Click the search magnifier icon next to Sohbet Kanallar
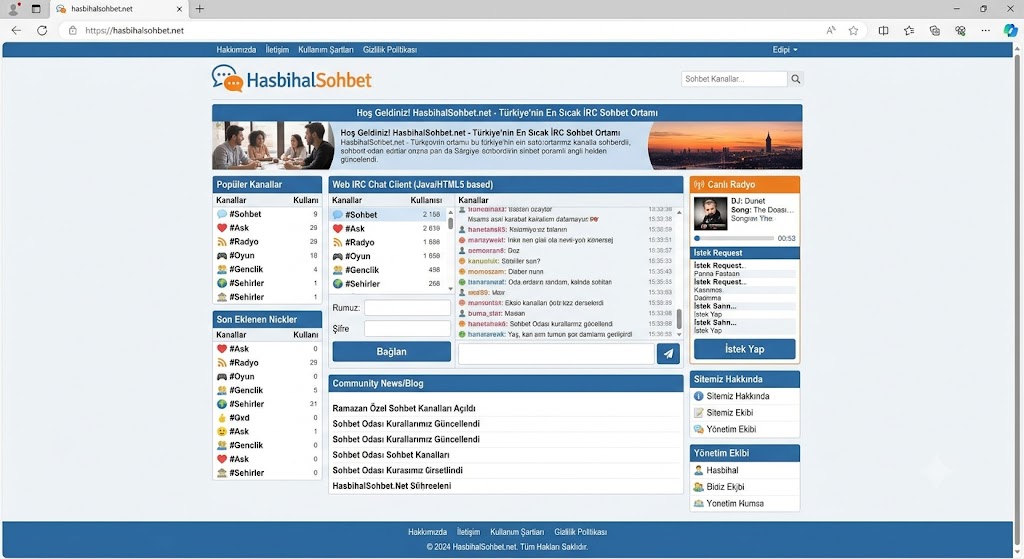The width and height of the screenshot is (1024, 559). [795, 79]
